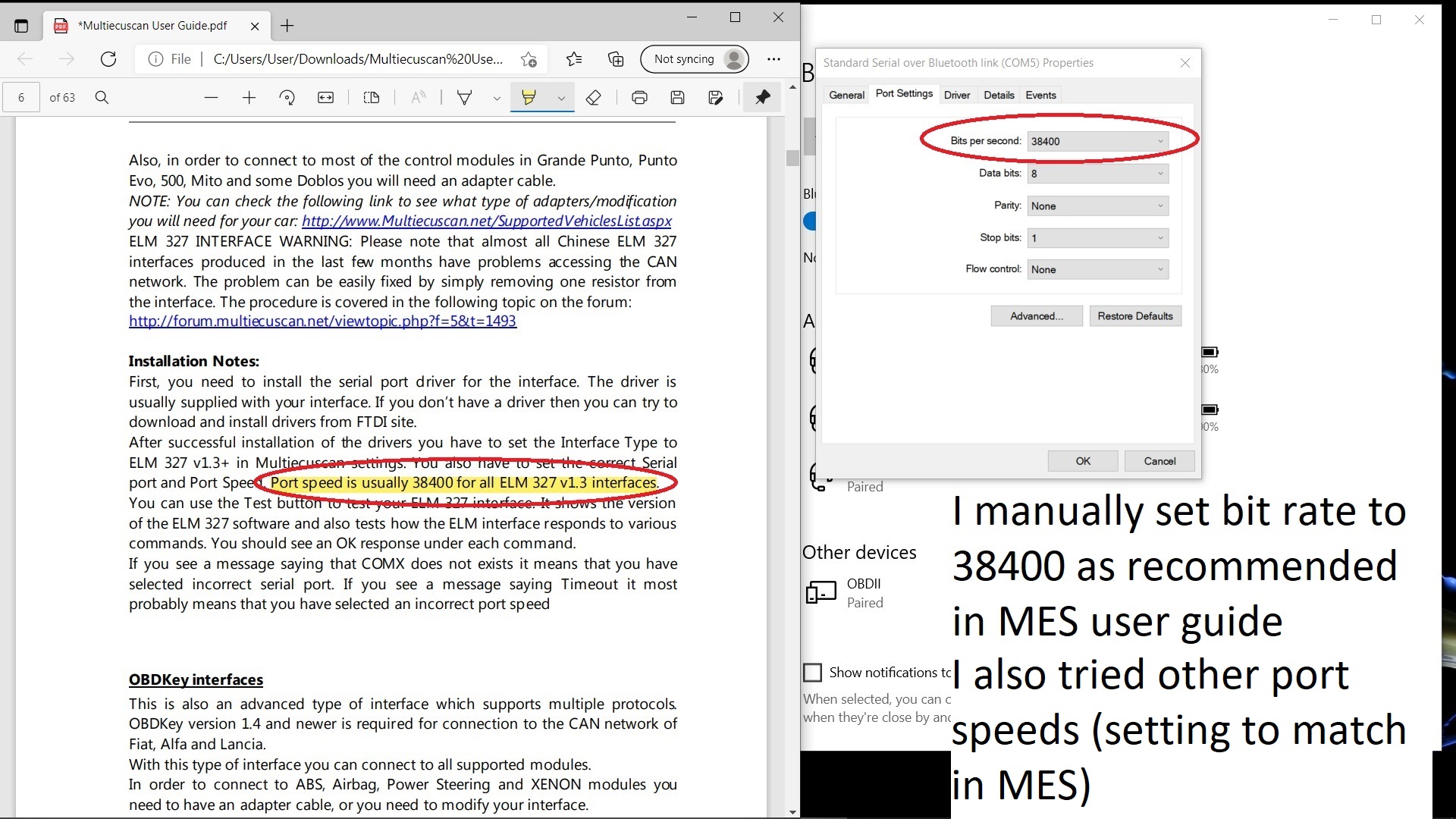Click the Read aloud icon
Viewport: 1456px width, 819px height.
click(418, 97)
